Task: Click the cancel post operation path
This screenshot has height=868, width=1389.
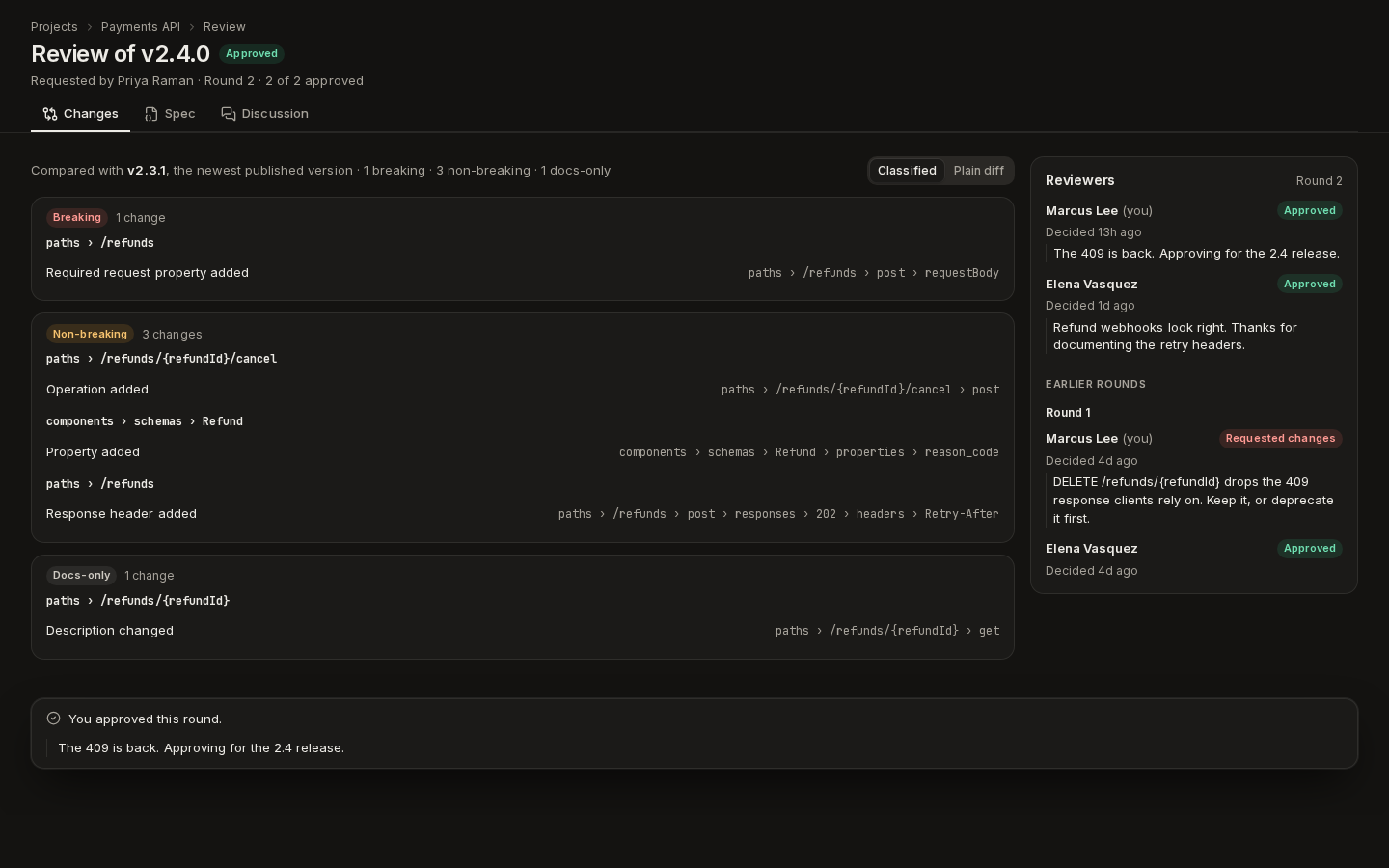Action: click(x=860, y=390)
